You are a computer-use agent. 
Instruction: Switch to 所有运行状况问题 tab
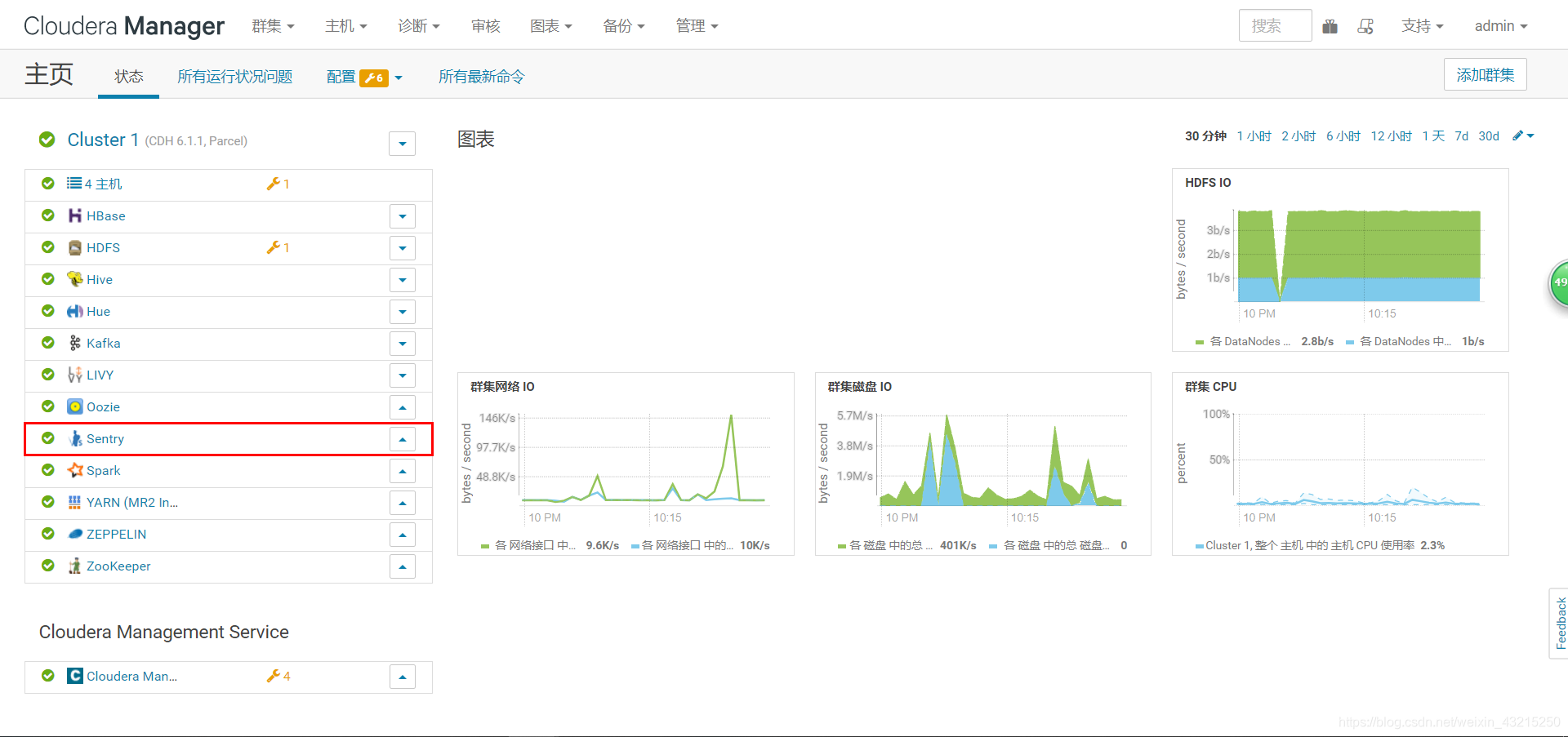click(235, 77)
